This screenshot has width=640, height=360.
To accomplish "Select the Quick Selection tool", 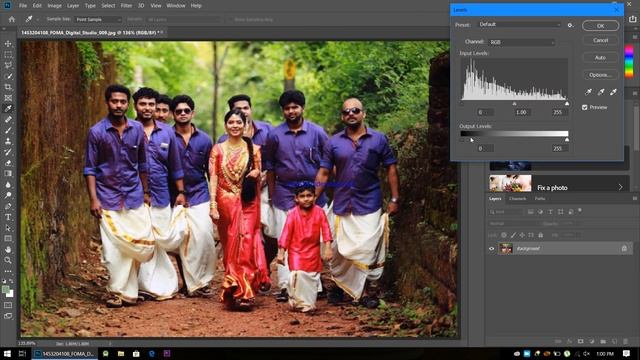I will [x=8, y=76].
